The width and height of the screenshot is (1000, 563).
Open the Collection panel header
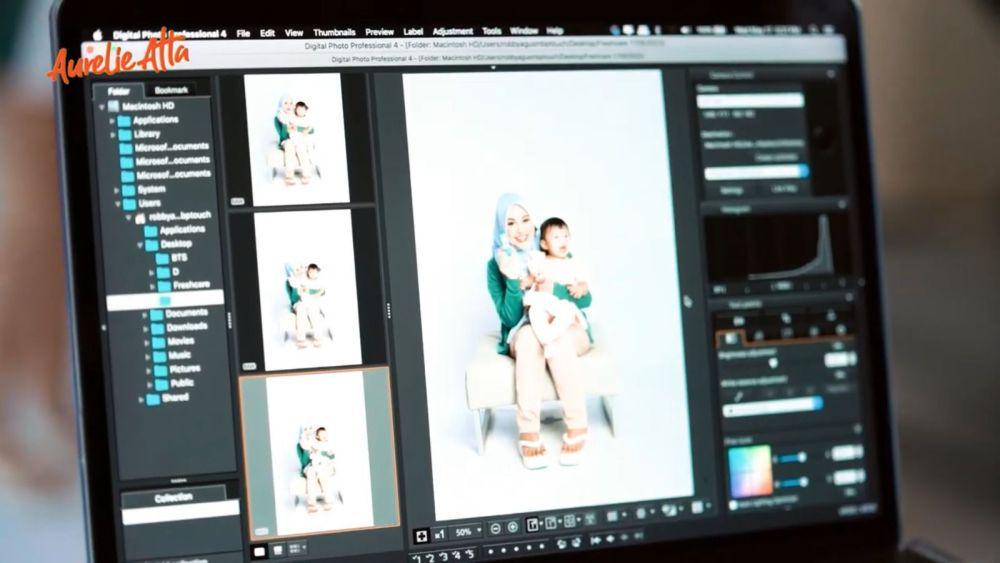pos(174,497)
